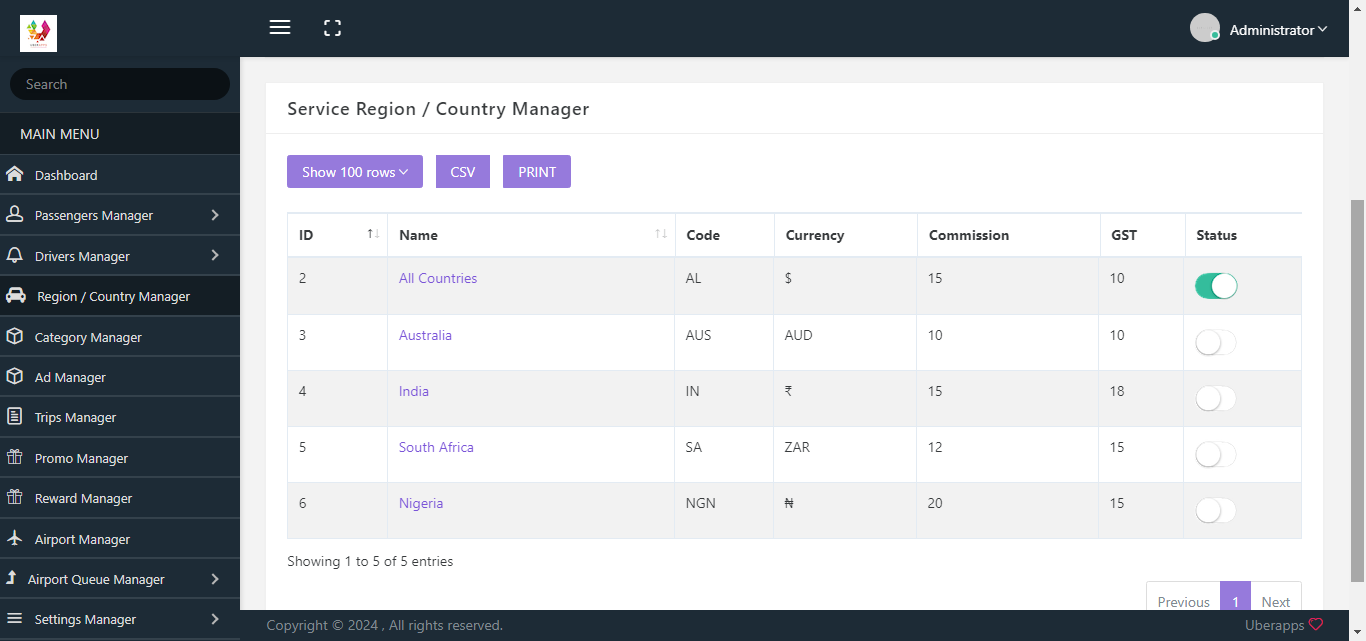Image resolution: width=1366 pixels, height=641 pixels.
Task: Click the app logo in top-left corner
Action: 38,33
